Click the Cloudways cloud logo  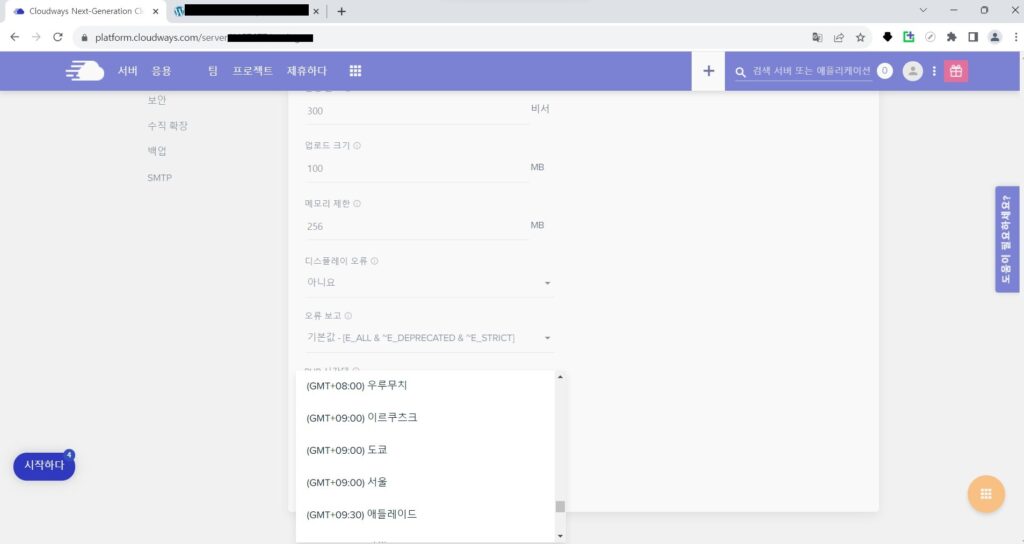coord(85,71)
